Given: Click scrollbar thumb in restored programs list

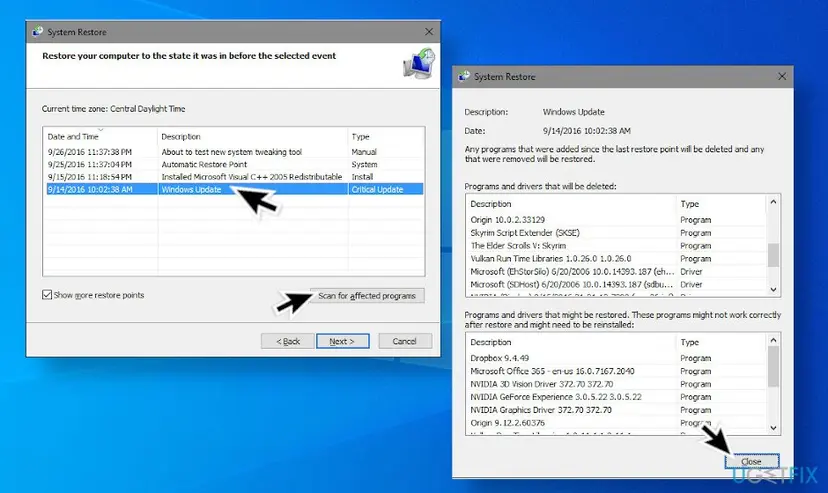Looking at the screenshot, I should (773, 367).
